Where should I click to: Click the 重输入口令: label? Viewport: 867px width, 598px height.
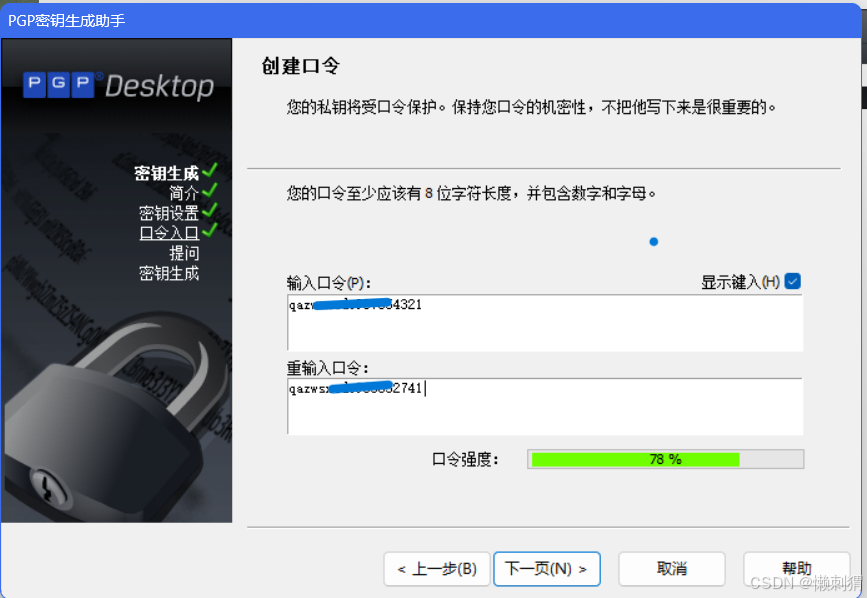click(x=327, y=368)
